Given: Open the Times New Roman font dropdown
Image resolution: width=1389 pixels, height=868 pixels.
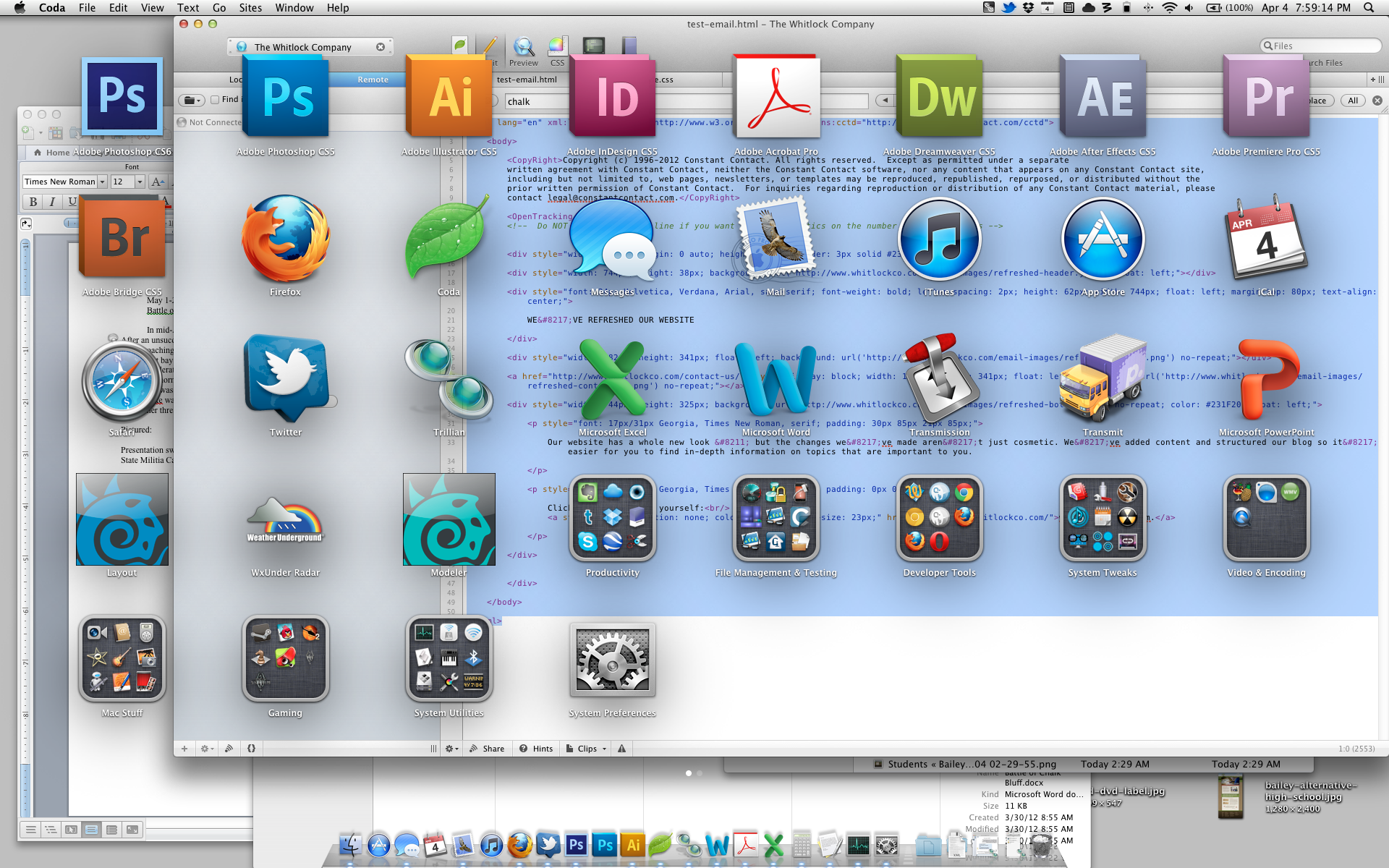Looking at the screenshot, I should click(102, 182).
